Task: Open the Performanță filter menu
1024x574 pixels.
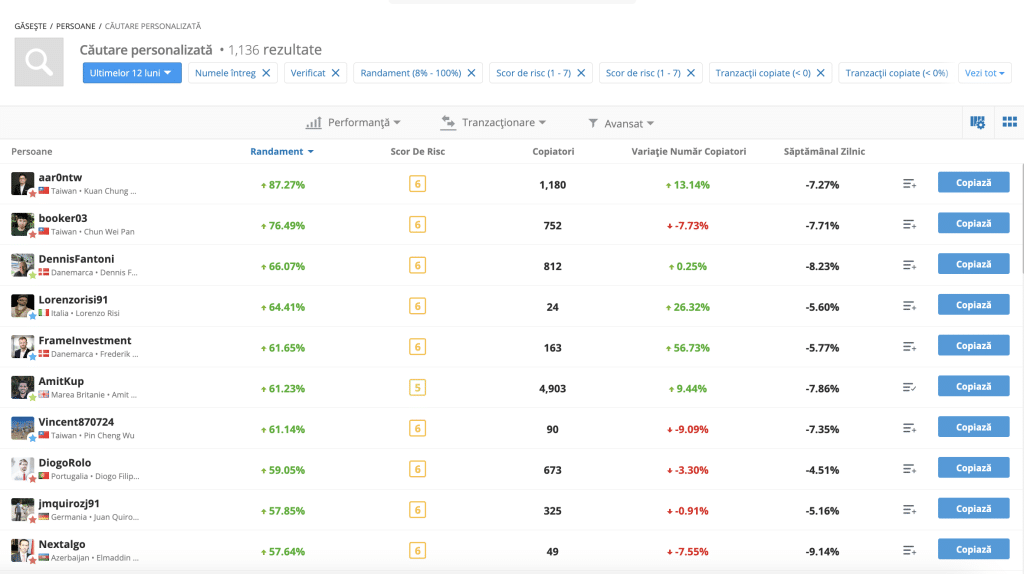Action: pyautogui.click(x=353, y=123)
